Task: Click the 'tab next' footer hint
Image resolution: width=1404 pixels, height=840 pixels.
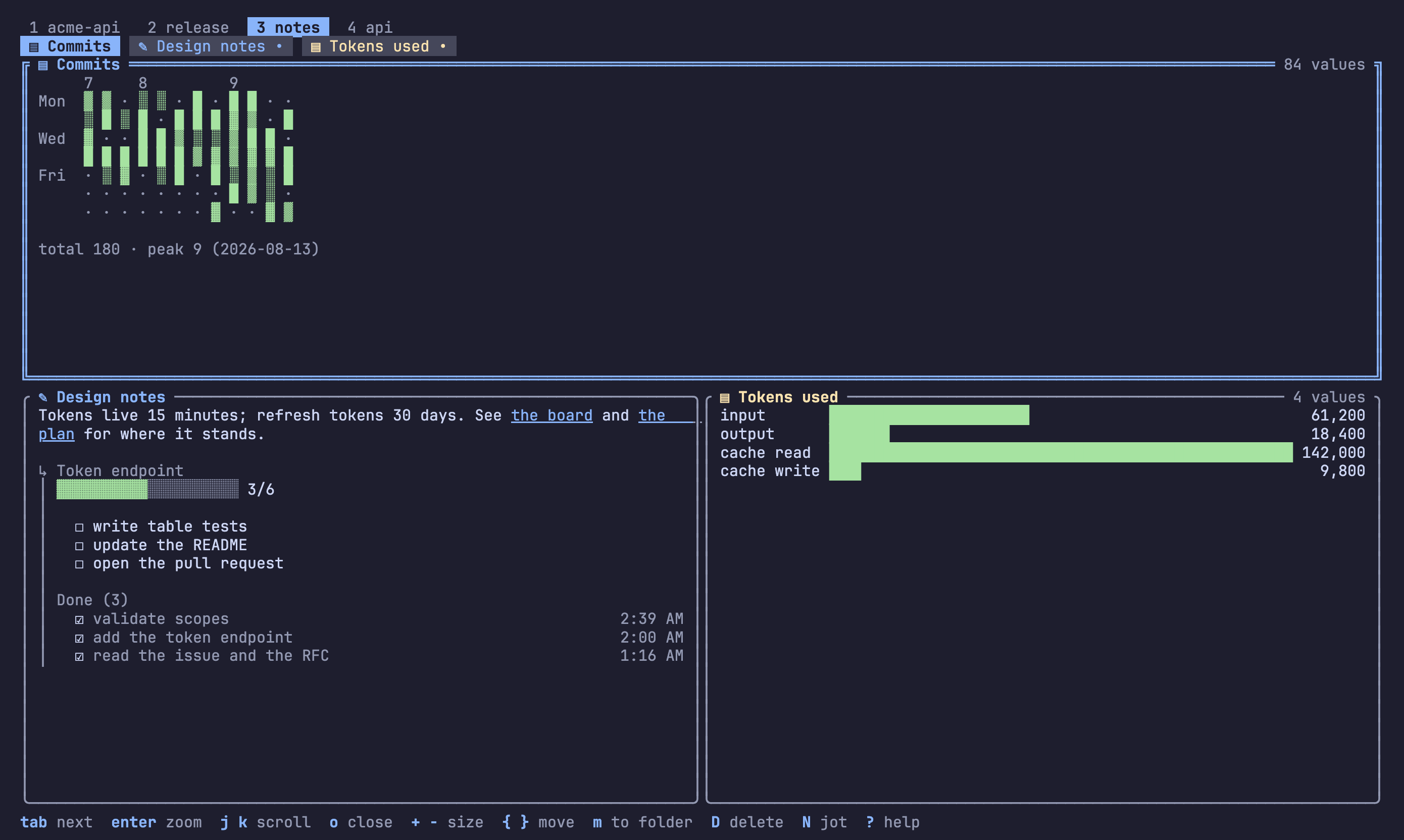Action: tap(57, 822)
